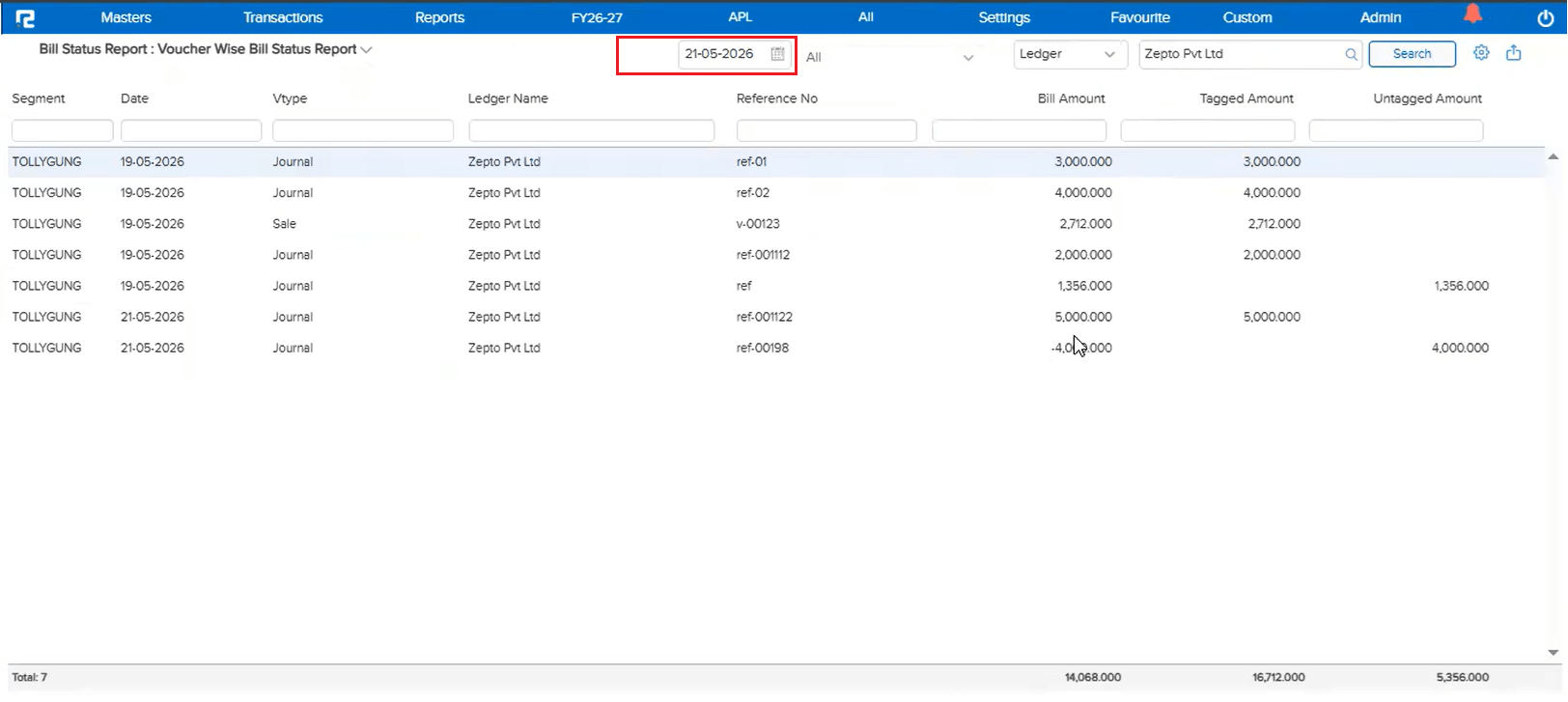Click the 21-05-2026 date field
The height and width of the screenshot is (702, 1568).
click(x=736, y=54)
